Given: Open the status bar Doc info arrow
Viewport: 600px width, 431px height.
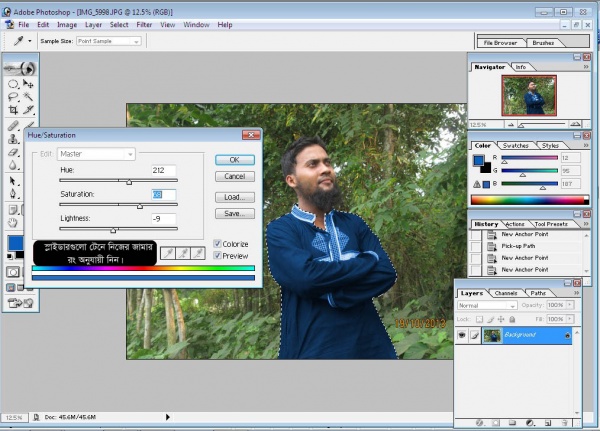Looking at the screenshot, I should click(x=168, y=417).
